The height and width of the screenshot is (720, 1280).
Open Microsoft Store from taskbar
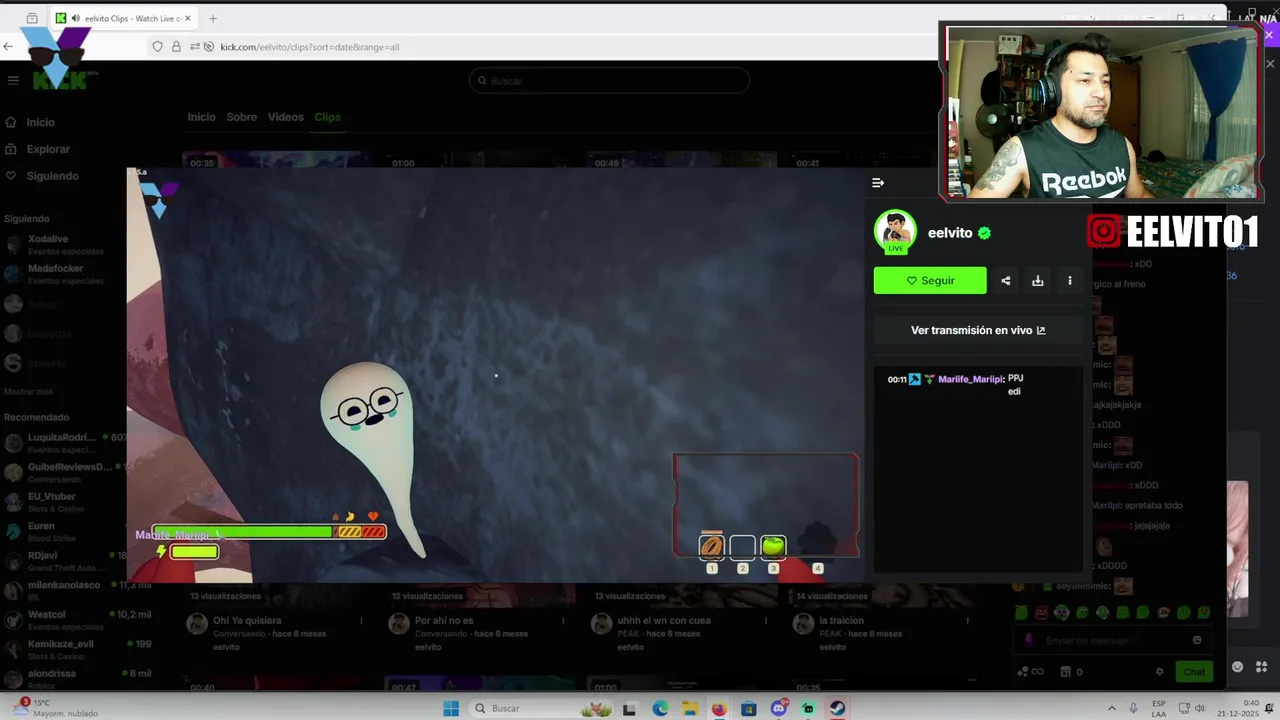[x=749, y=708]
